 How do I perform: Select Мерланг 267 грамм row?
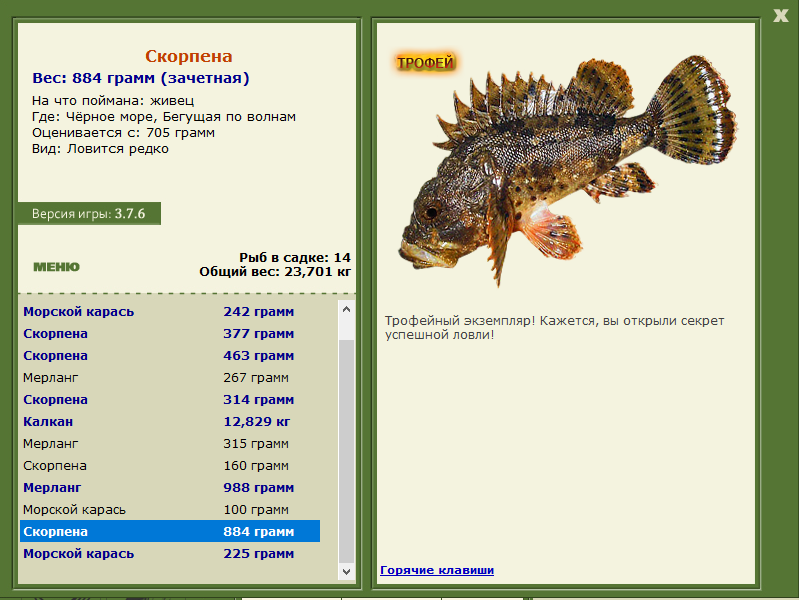coord(170,378)
